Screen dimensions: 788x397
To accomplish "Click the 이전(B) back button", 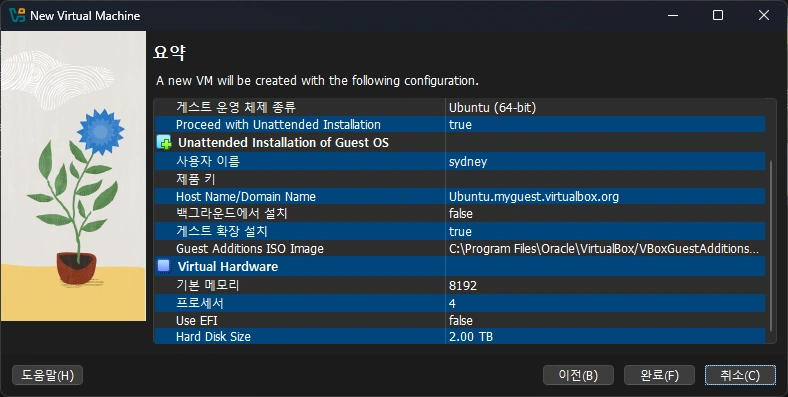I will click(x=578, y=375).
